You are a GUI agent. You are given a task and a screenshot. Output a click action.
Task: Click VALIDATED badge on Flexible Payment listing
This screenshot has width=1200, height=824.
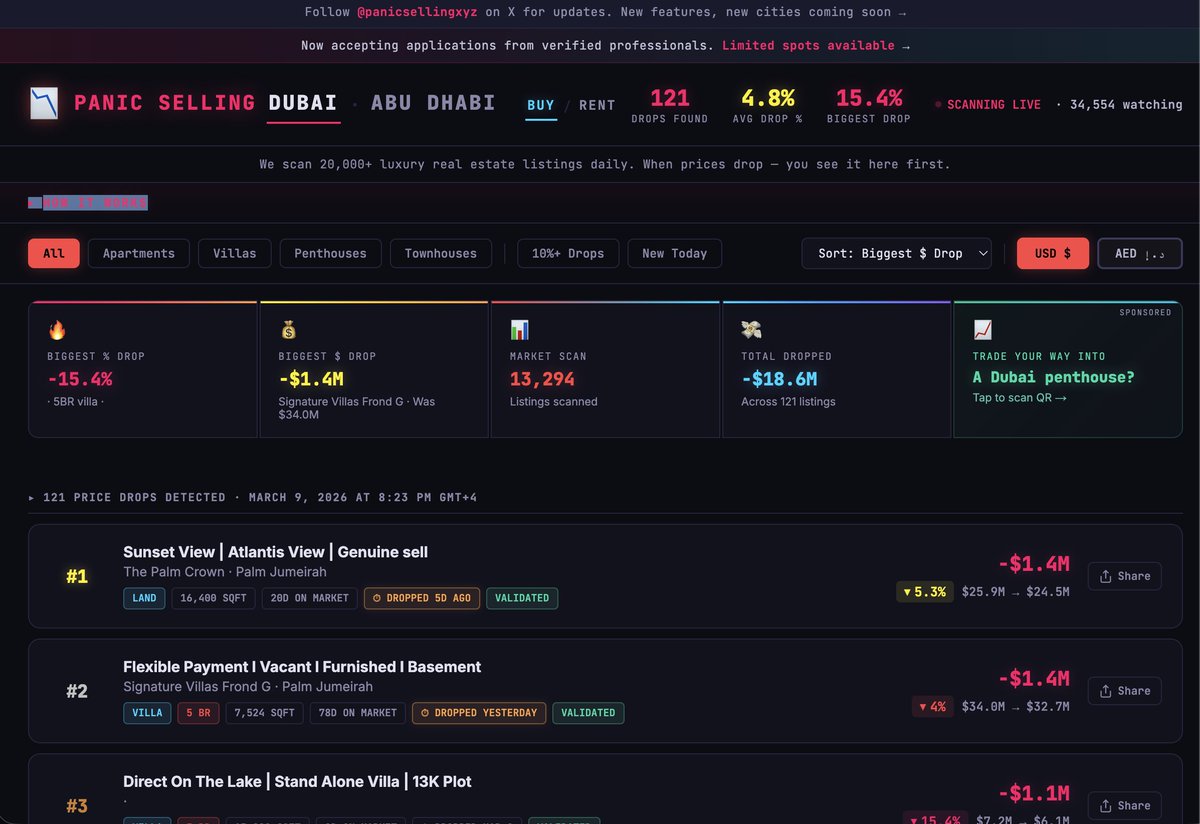click(x=588, y=713)
